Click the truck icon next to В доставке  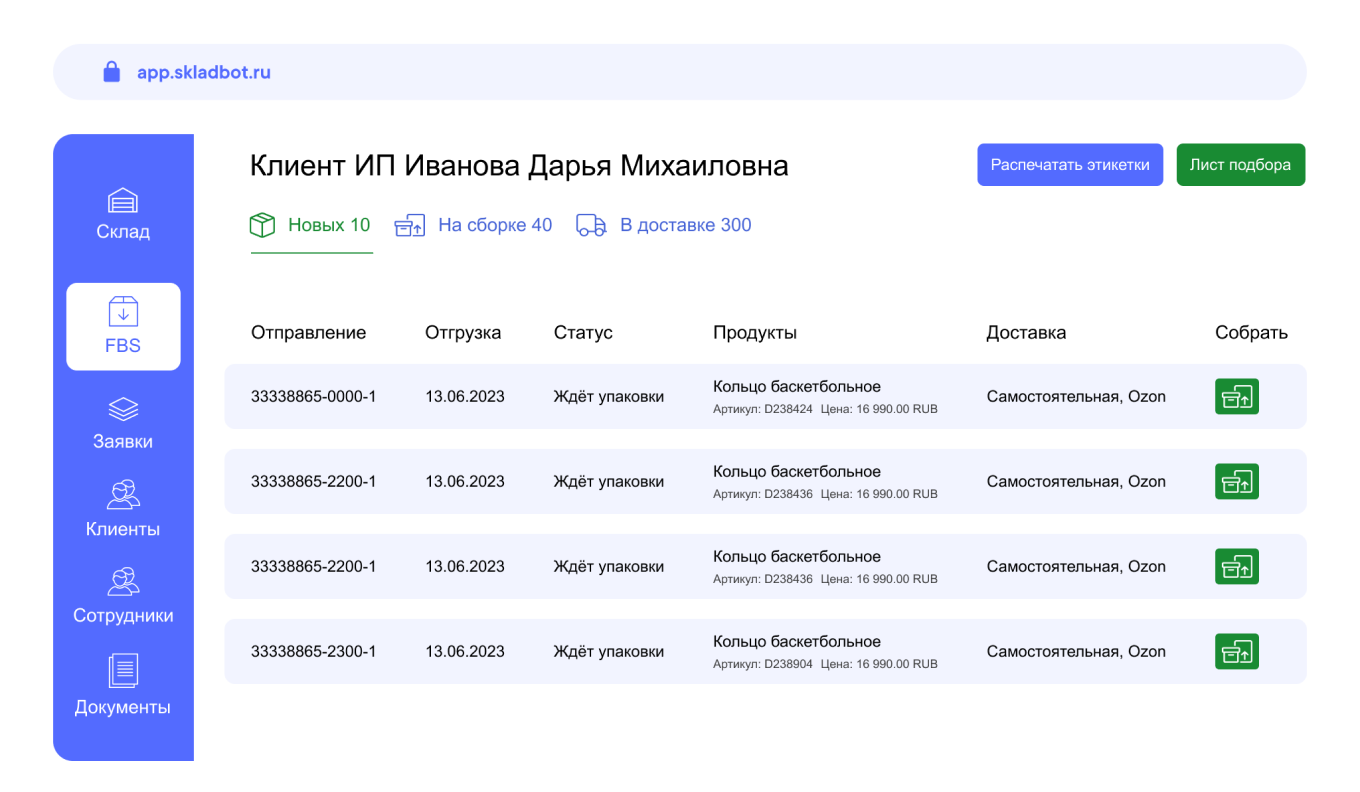point(590,225)
